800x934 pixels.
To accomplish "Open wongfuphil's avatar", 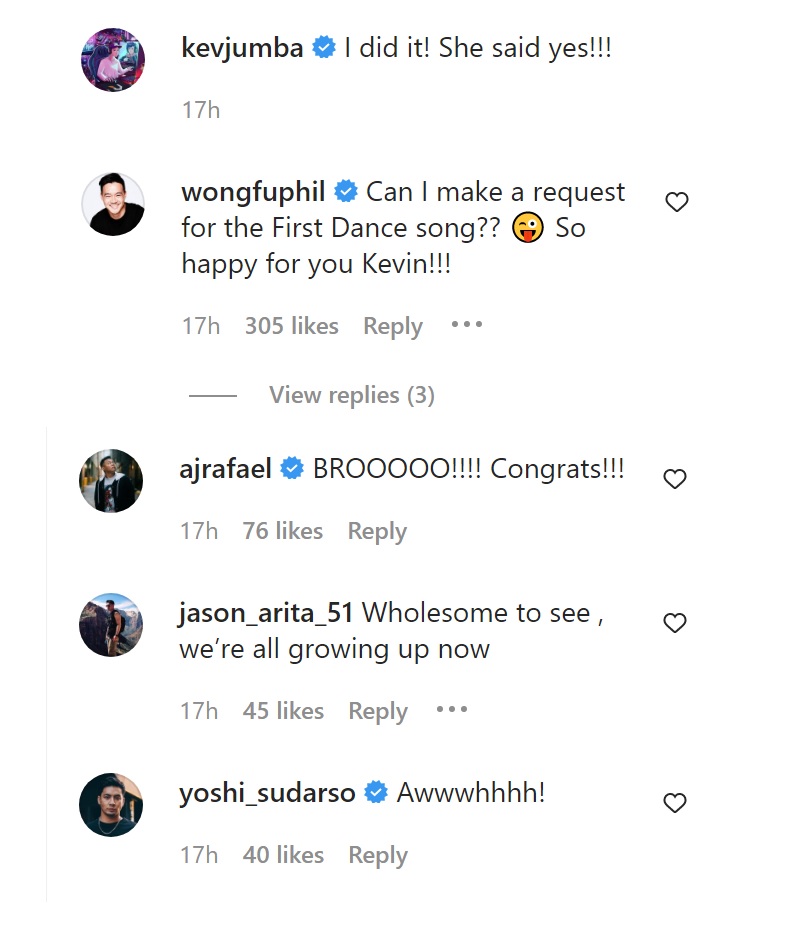I will [112, 204].
